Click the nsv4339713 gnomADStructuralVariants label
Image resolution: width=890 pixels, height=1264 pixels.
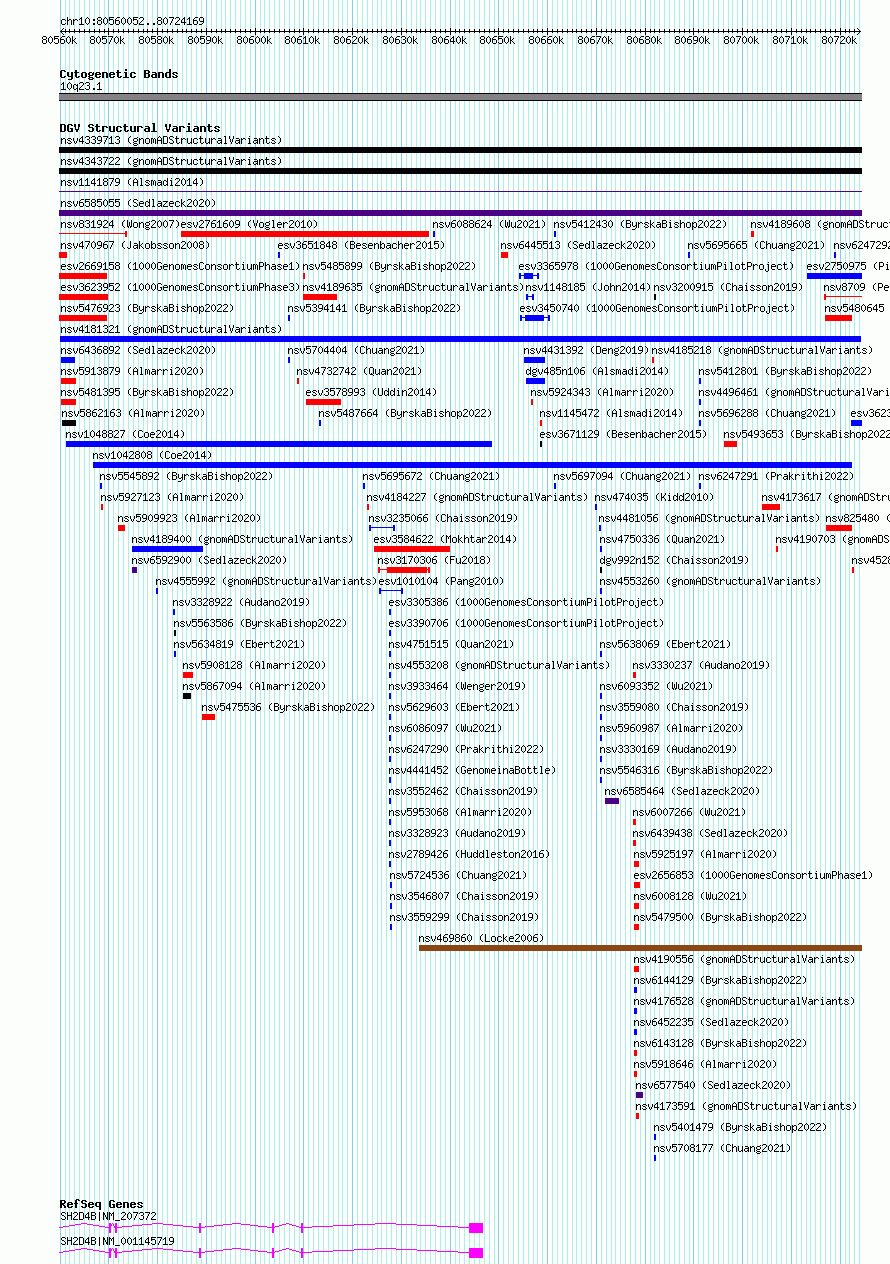click(171, 140)
